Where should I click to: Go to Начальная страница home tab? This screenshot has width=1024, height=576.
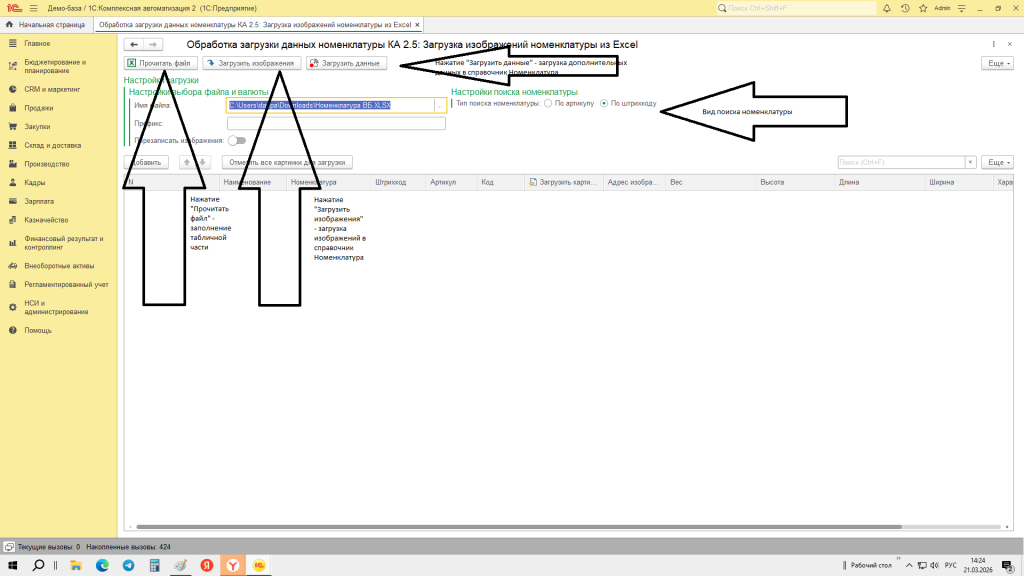[46, 25]
